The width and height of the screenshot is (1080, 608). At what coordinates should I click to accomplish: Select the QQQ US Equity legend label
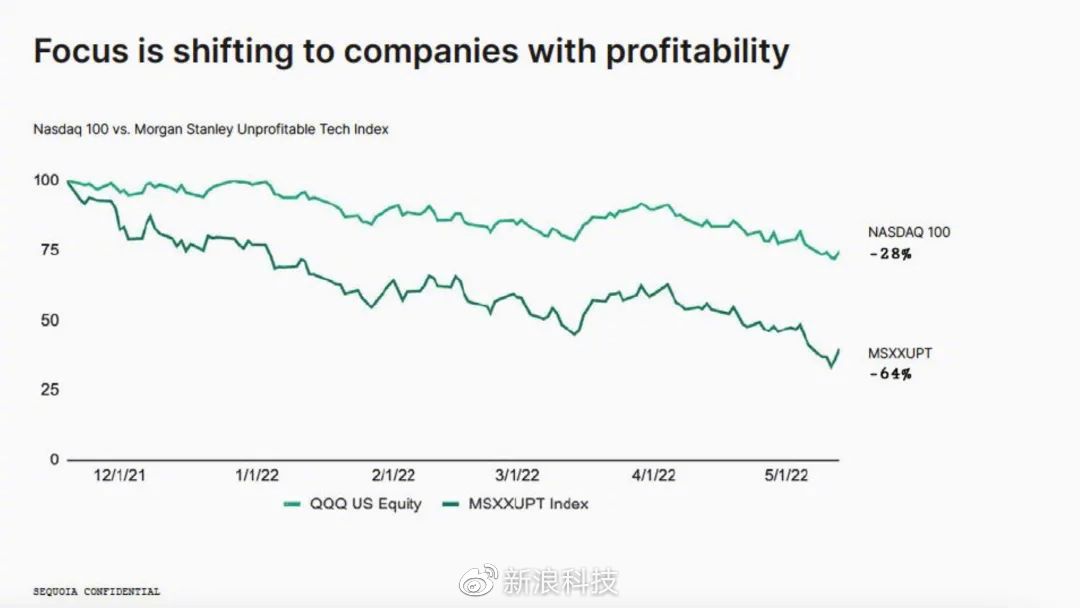click(364, 504)
